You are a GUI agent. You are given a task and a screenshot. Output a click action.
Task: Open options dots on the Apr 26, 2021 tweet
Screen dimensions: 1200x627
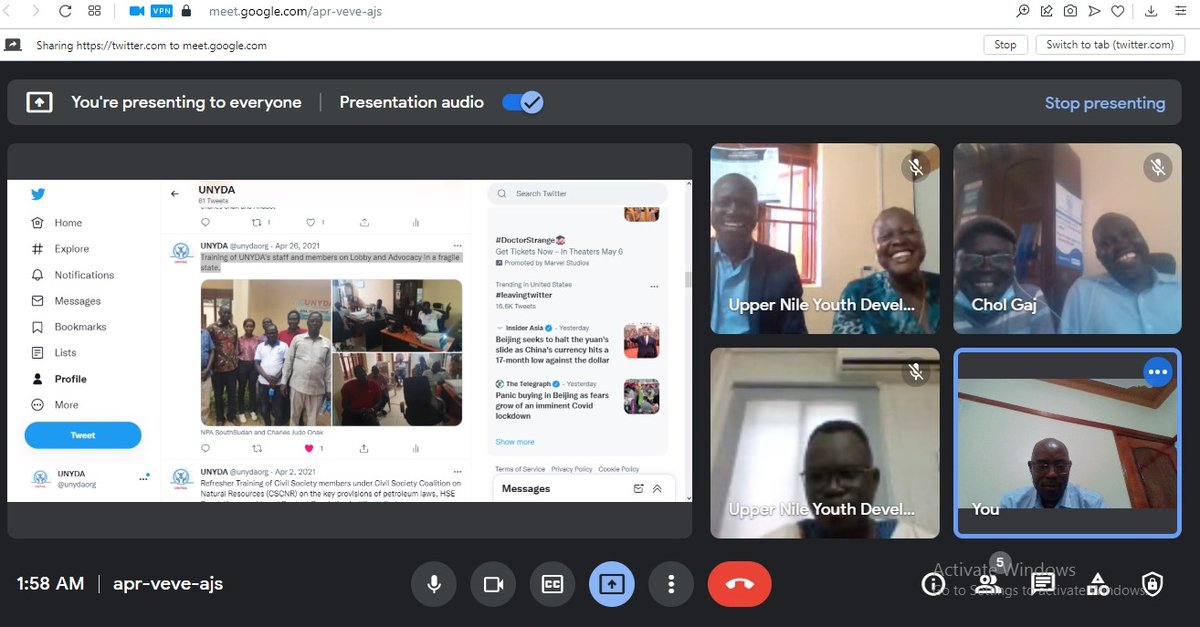[x=457, y=245]
